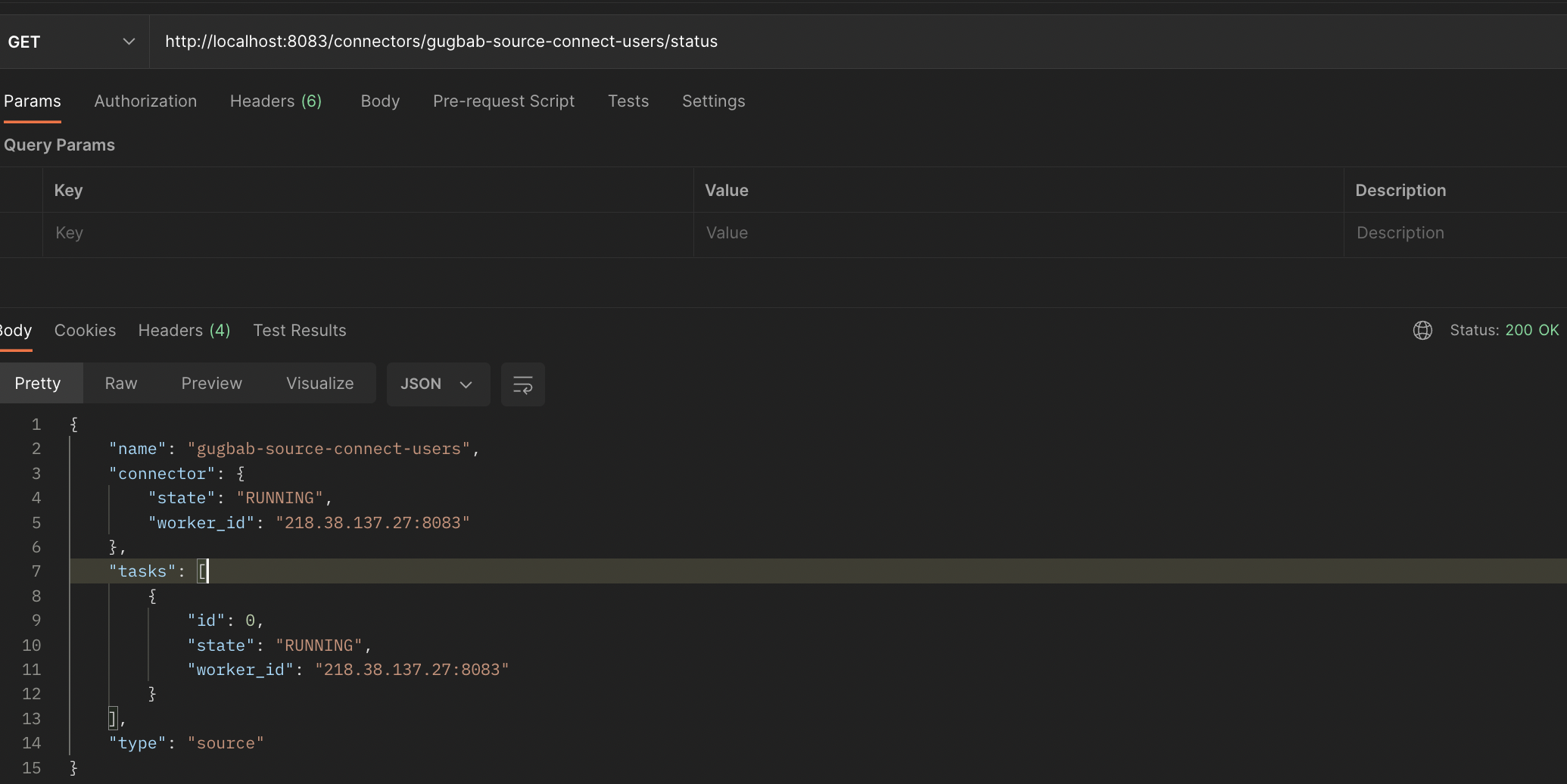Click task state RUNNING on line 10
Image resolution: width=1567 pixels, height=784 pixels.
tap(319, 646)
